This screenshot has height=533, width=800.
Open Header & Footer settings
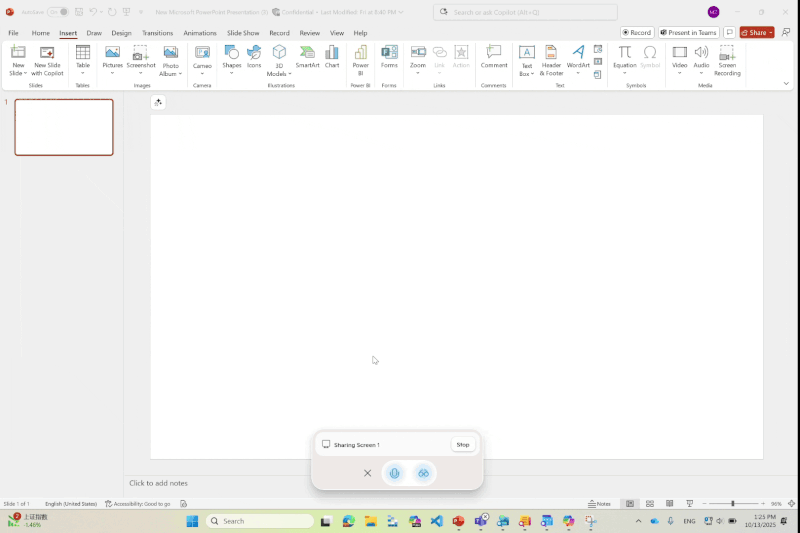pyautogui.click(x=551, y=59)
